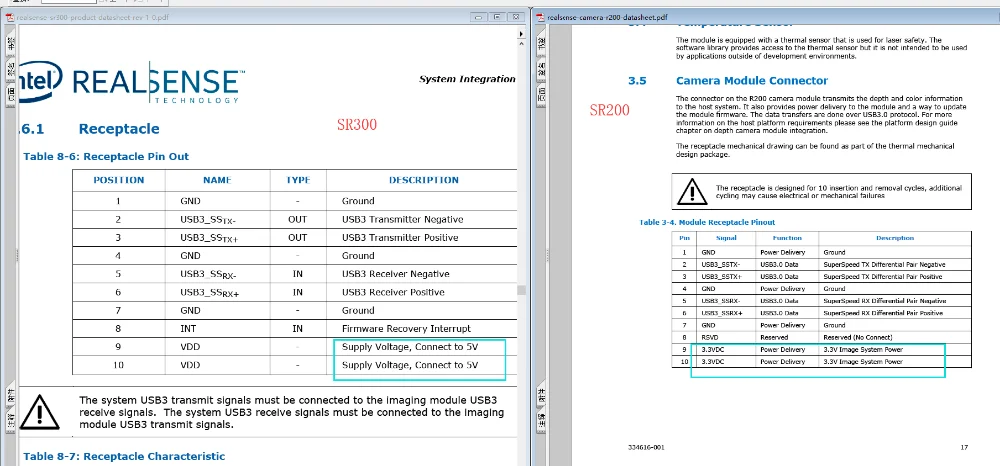The image size is (1000, 466).
Task: Click "3.3VDC" signal in pin 9 row
Action: point(712,349)
